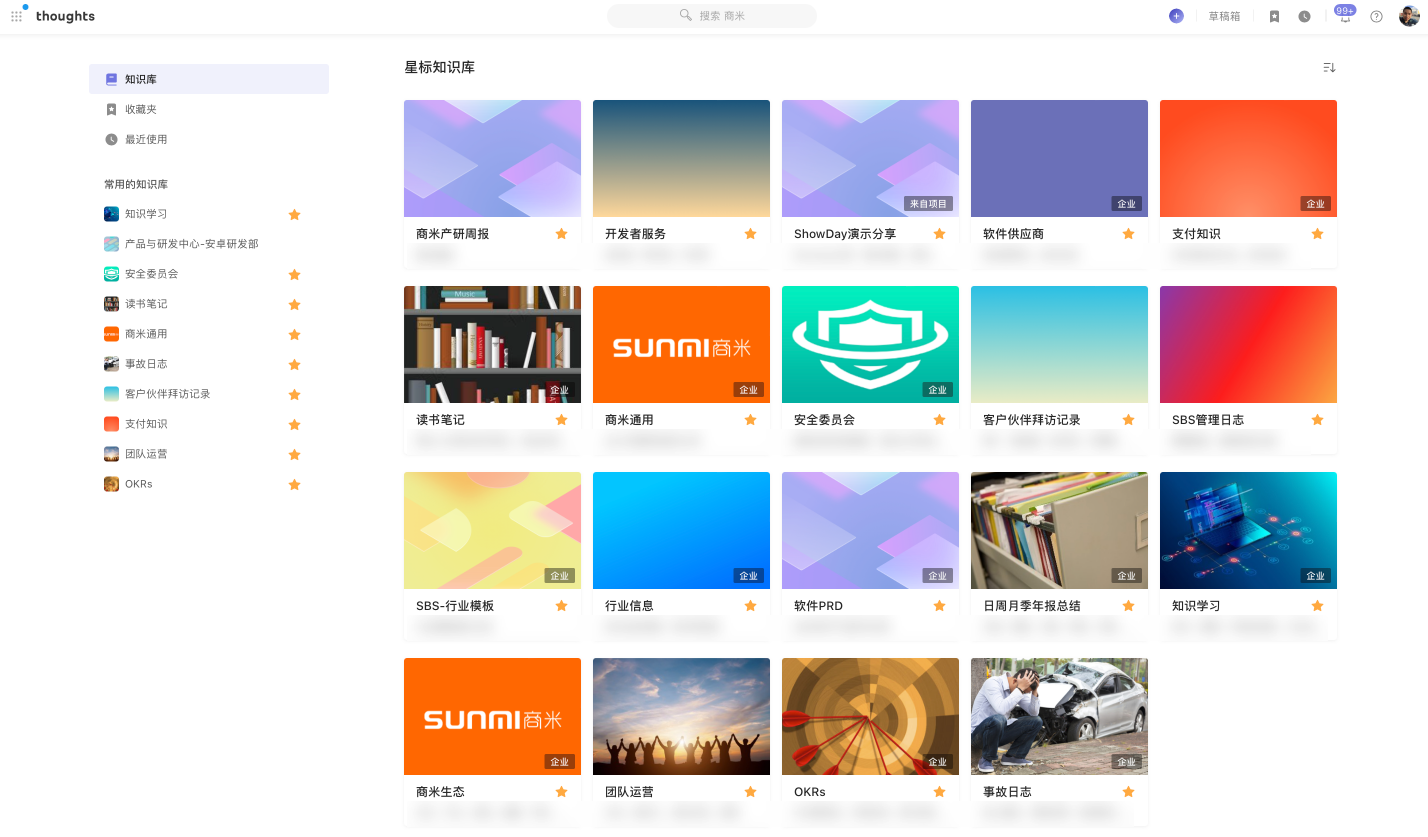1428x837 pixels.
Task: Click the 搜索 商米 search field
Action: point(712,16)
